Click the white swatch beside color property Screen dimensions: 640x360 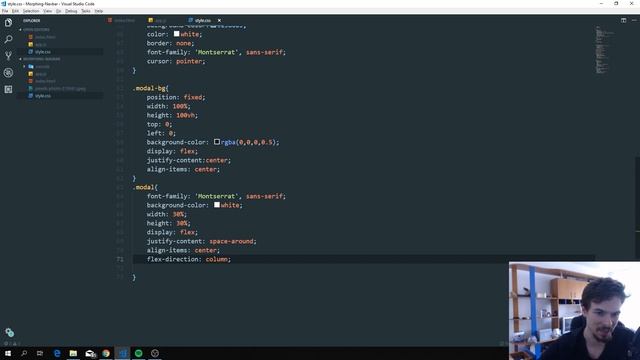pyautogui.click(x=176, y=34)
